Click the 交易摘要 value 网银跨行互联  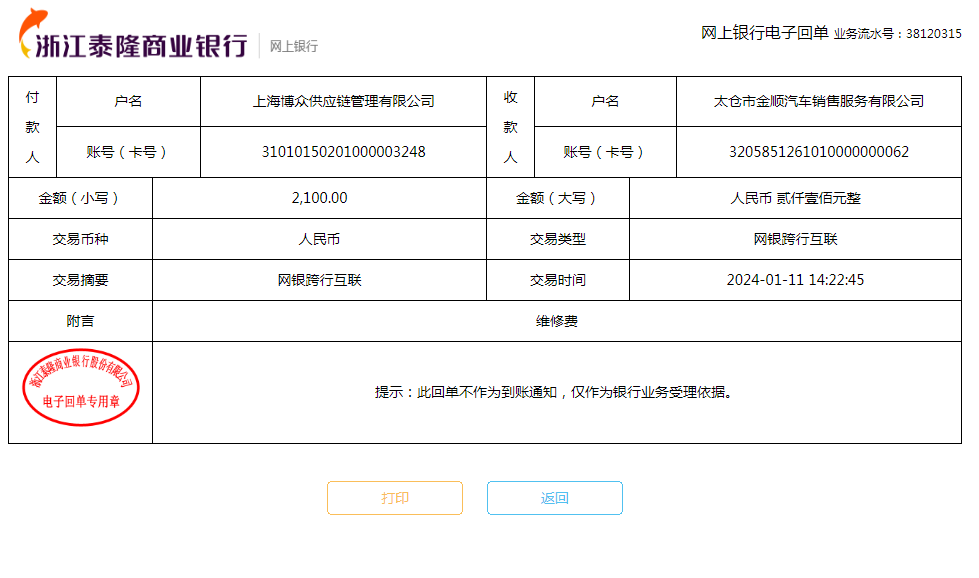[319, 280]
